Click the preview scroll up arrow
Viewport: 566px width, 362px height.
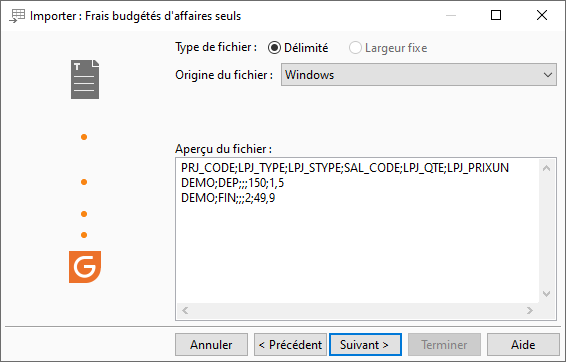point(547,168)
